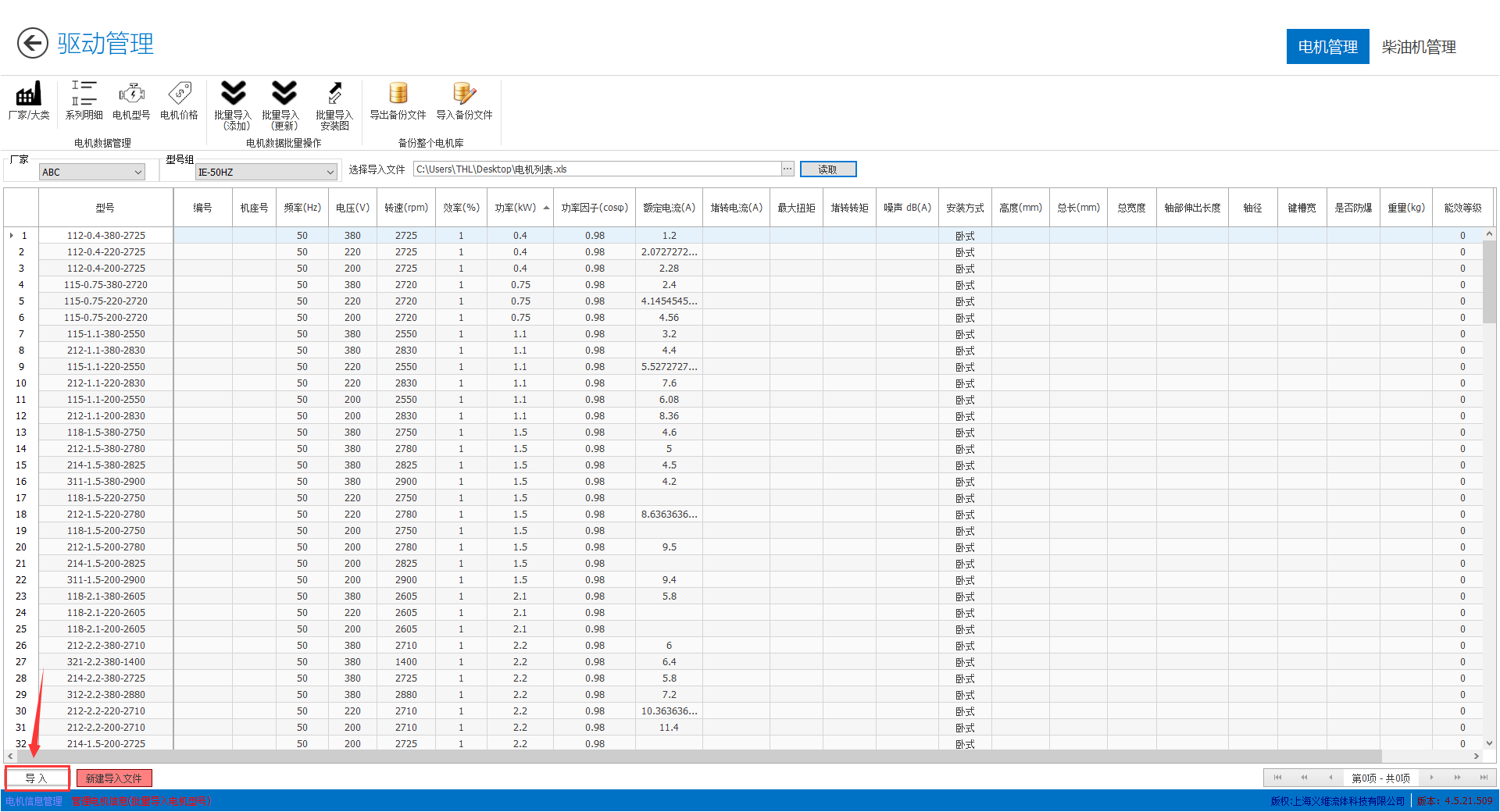Click the vertical scrollbar thumb
This screenshot has width=1500, height=812.
[1489, 282]
